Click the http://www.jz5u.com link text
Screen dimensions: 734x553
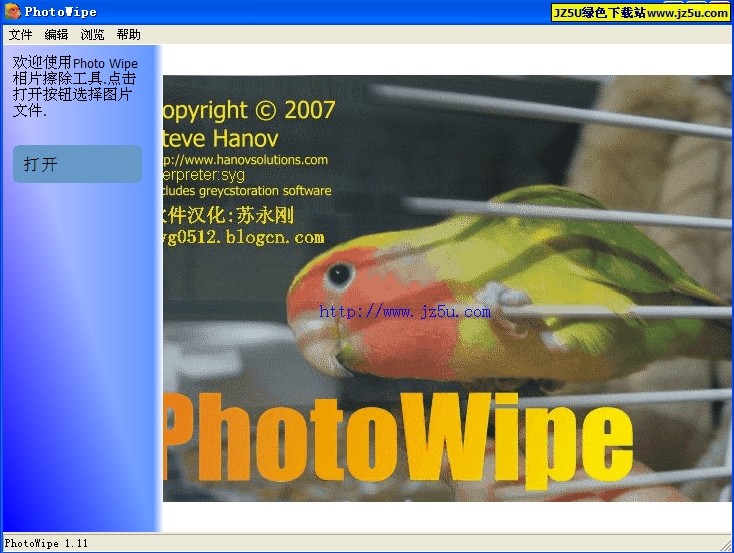(x=405, y=311)
